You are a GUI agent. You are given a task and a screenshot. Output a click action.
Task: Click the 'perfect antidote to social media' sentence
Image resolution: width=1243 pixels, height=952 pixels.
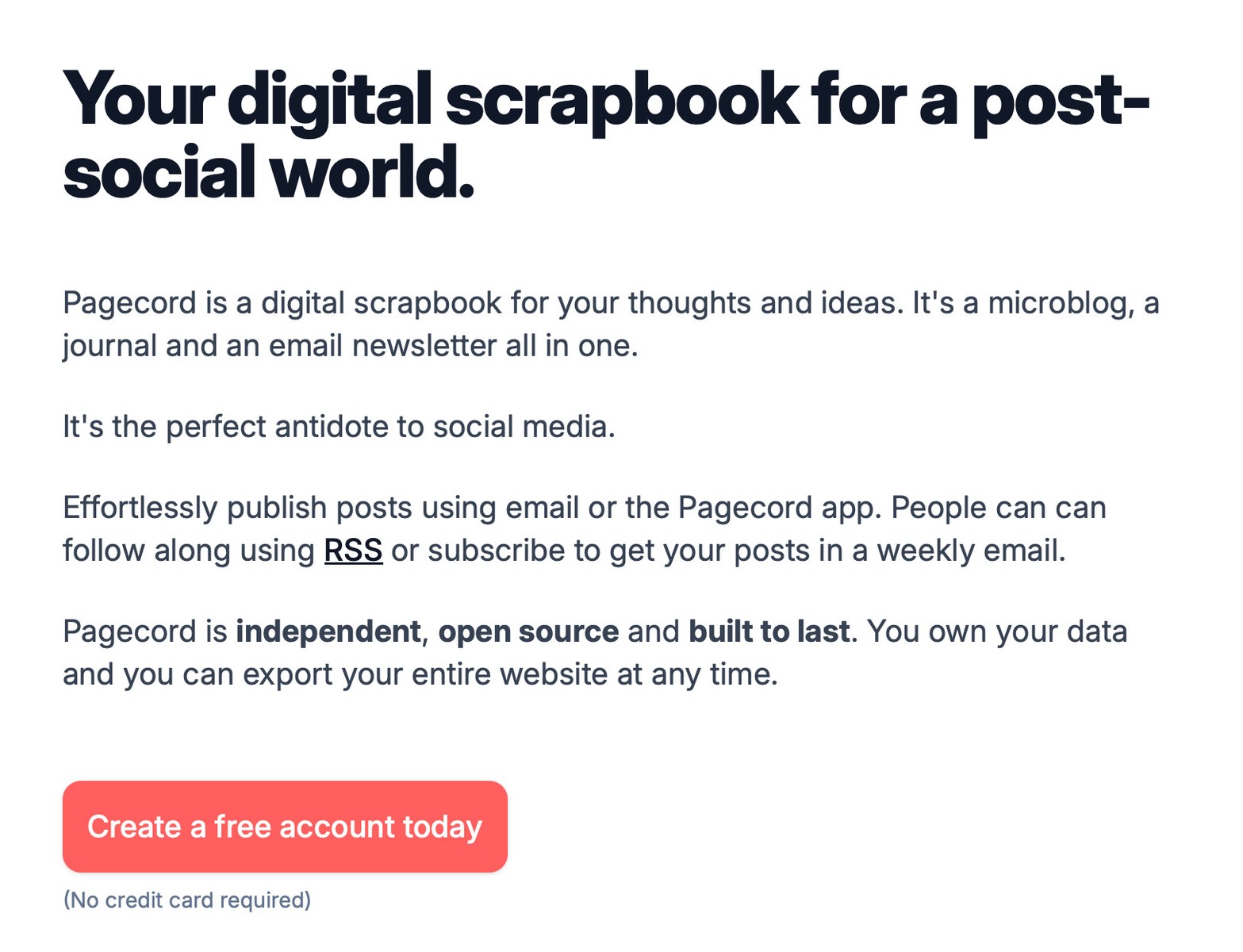(339, 427)
